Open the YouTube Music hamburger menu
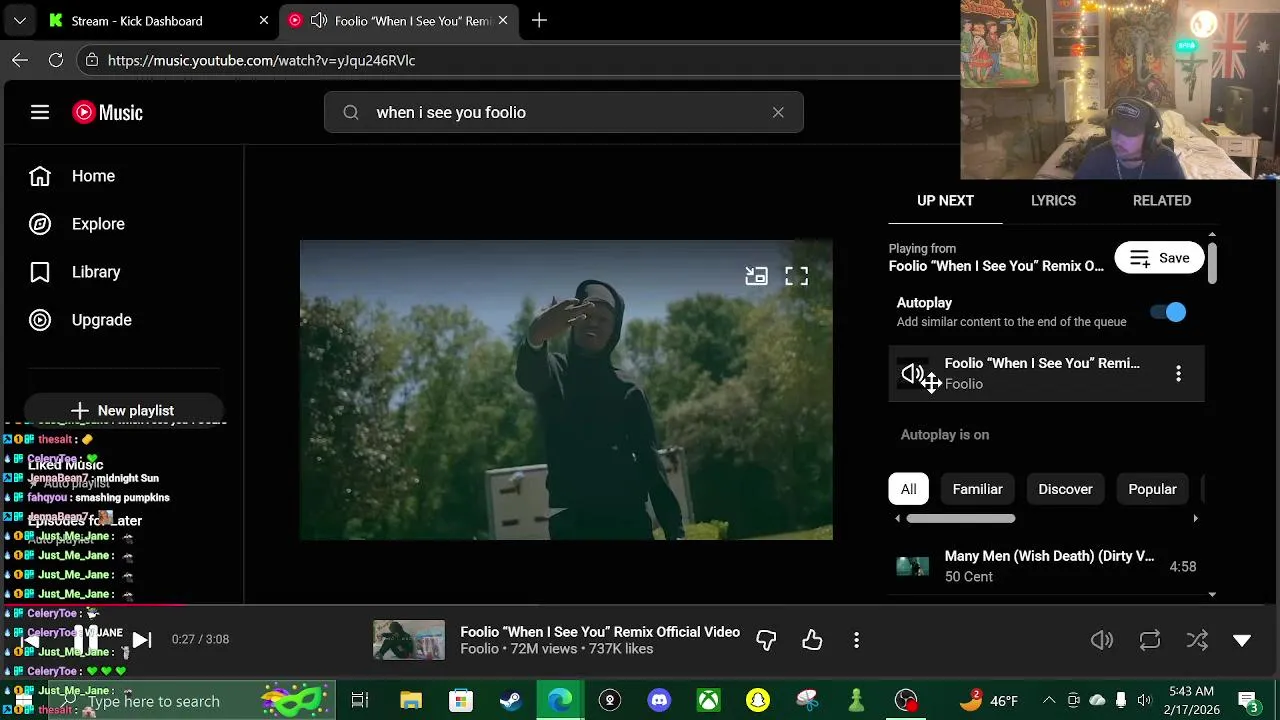This screenshot has height=720, width=1280. (40, 112)
